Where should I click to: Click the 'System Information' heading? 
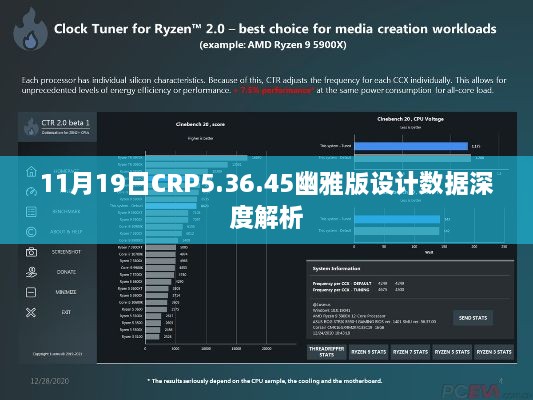coord(336,268)
